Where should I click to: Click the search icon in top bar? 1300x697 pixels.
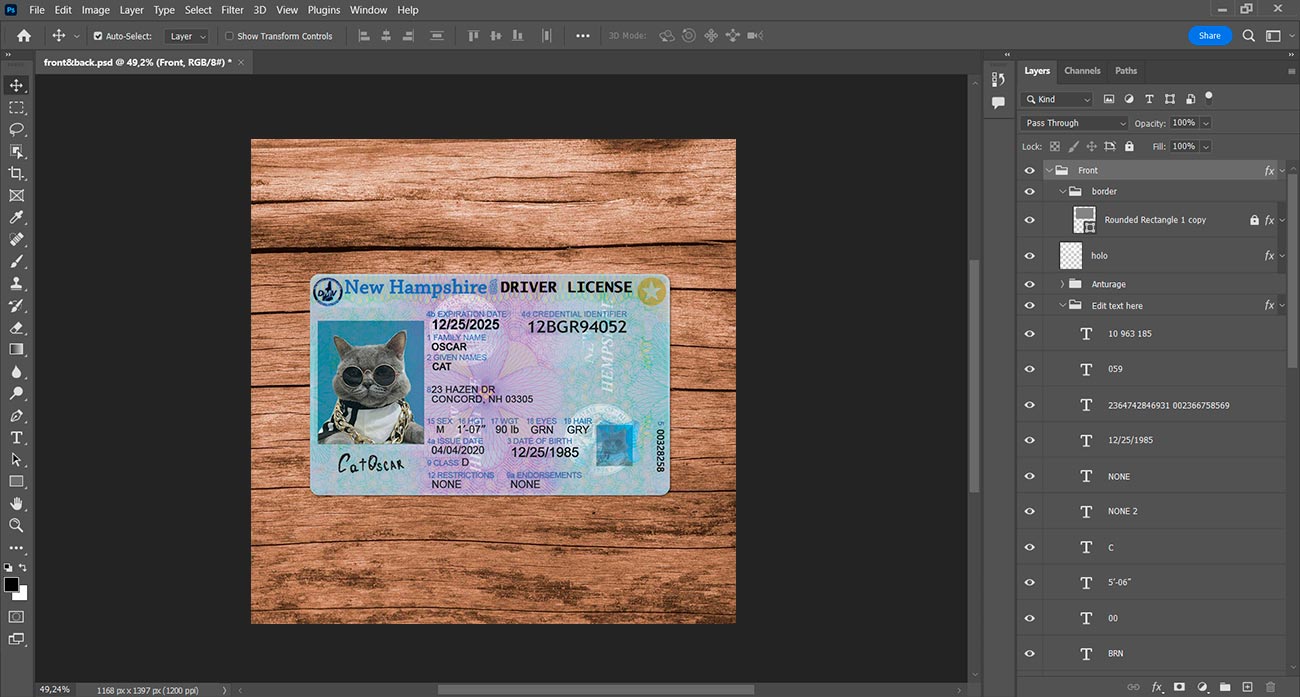coord(1249,36)
